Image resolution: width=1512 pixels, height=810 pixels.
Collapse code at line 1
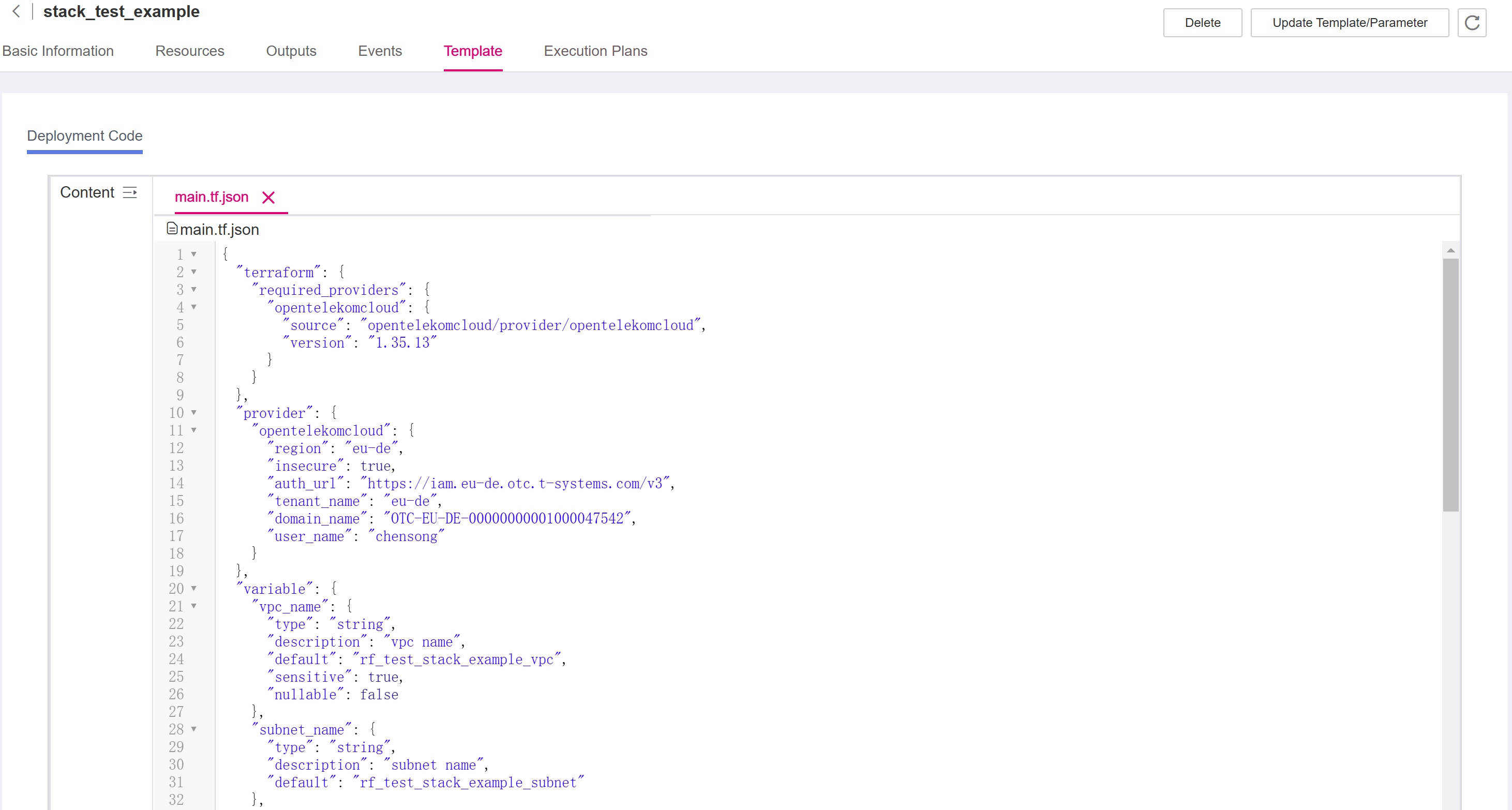tap(193, 254)
